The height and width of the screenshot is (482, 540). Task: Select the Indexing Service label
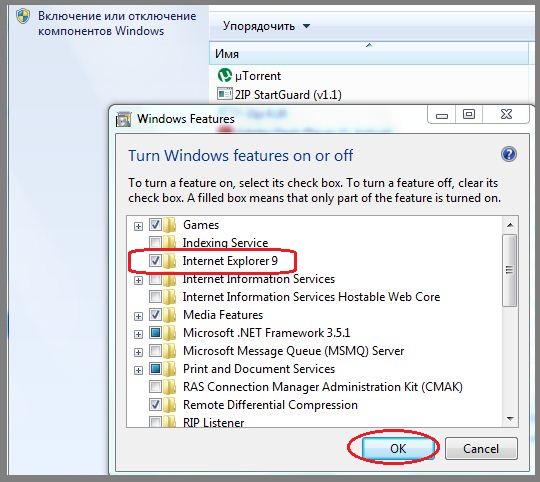225,243
